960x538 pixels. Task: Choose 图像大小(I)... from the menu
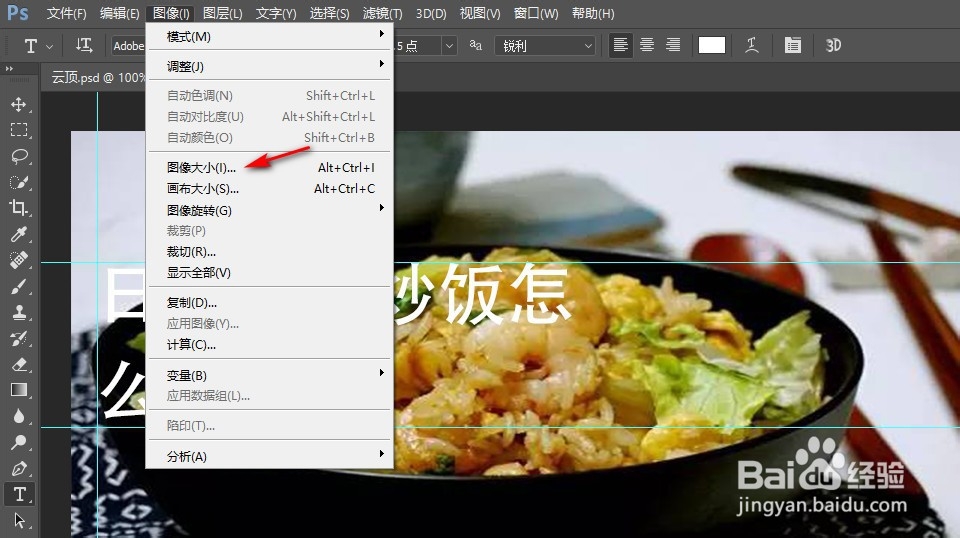pyautogui.click(x=269, y=167)
